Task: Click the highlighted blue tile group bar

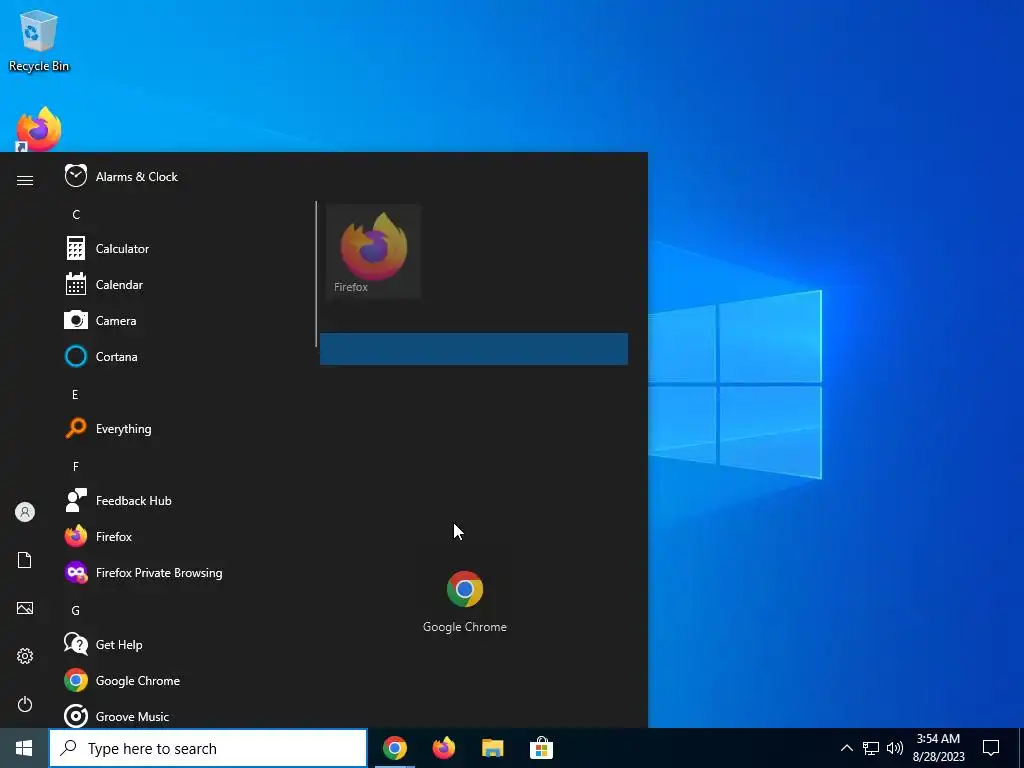Action: [x=474, y=349]
